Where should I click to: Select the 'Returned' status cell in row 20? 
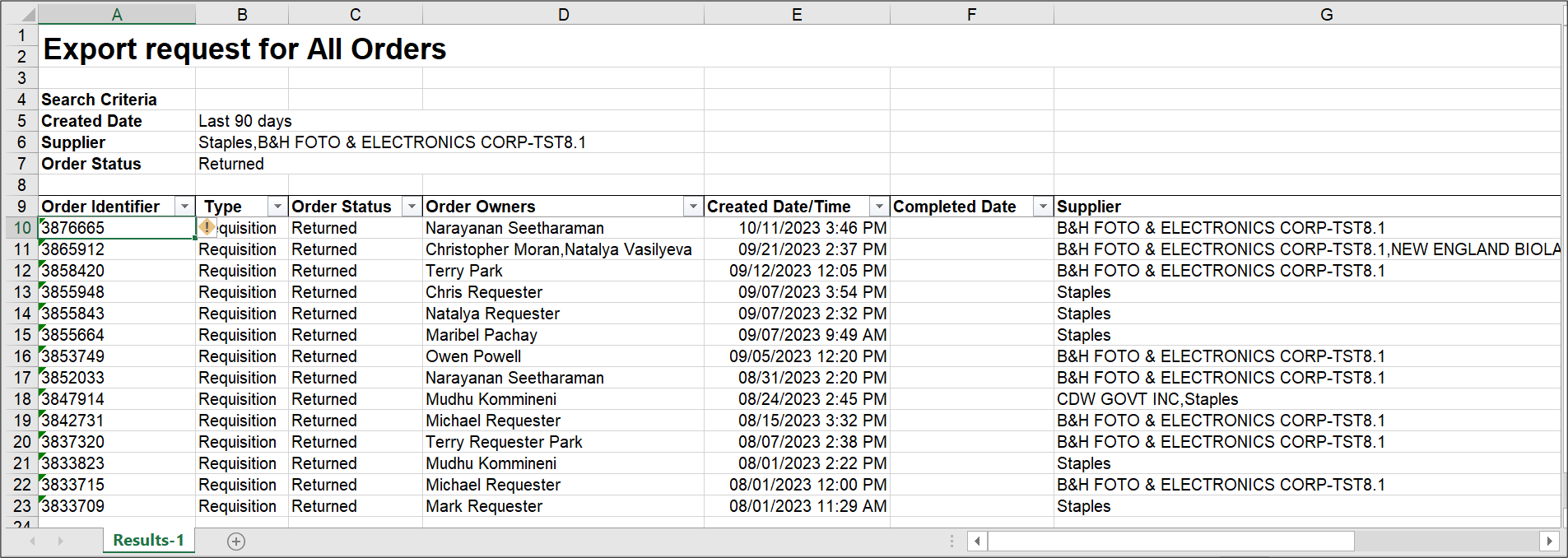tap(356, 442)
